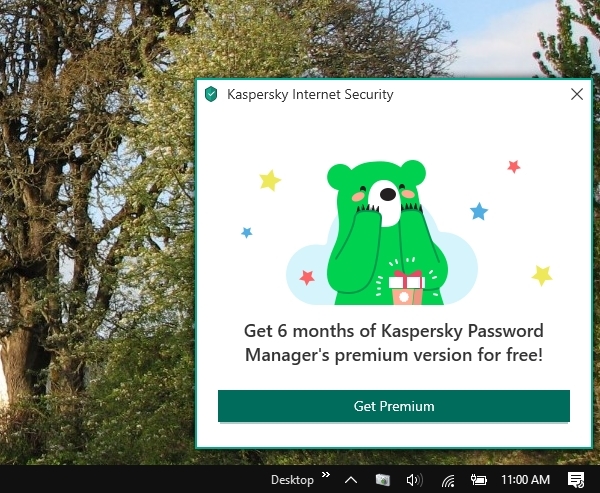The image size is (600, 493).
Task: Show hidden icons using the tray chevron
Action: (351, 480)
